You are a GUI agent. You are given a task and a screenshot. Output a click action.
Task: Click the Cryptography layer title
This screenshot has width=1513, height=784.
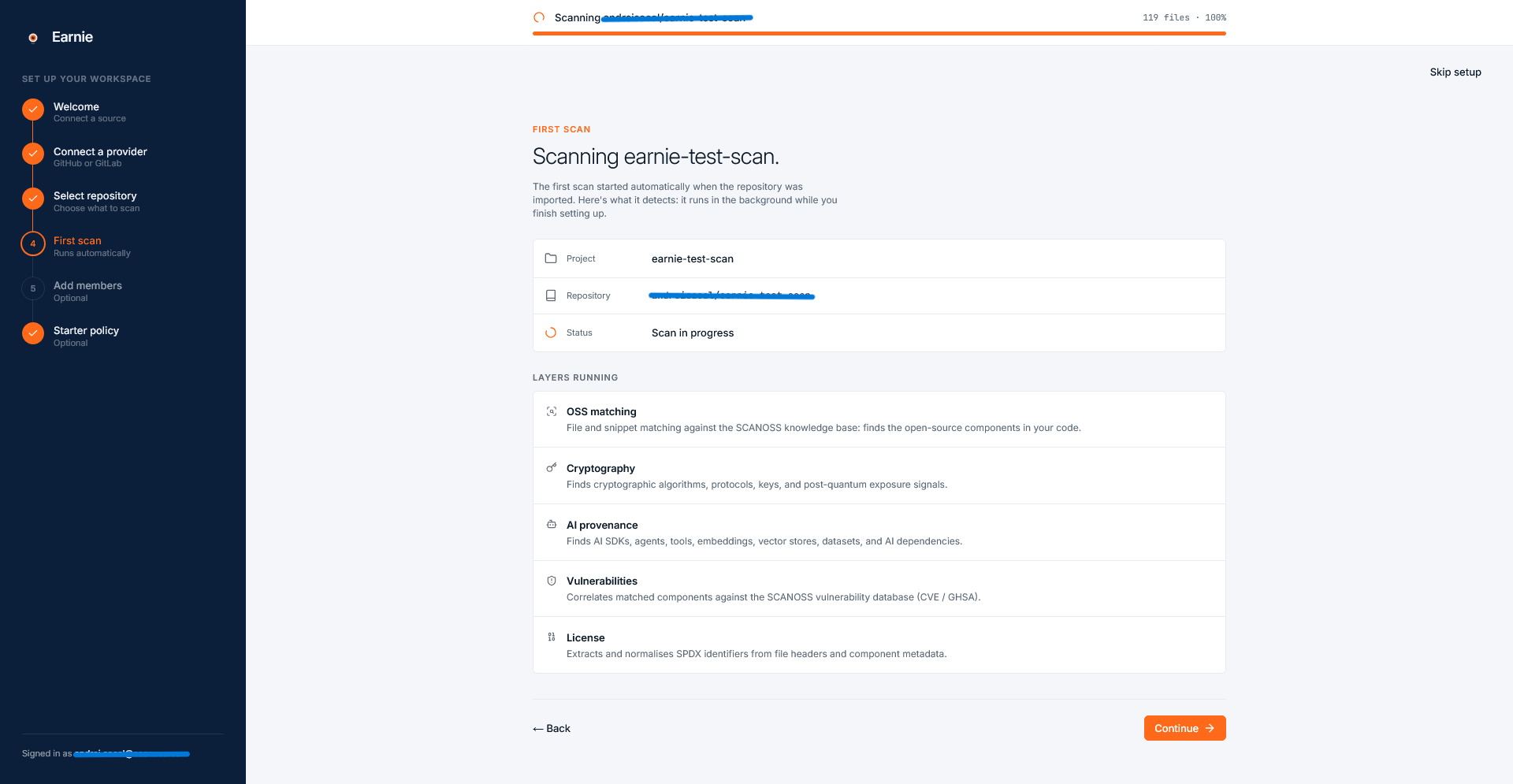(600, 468)
